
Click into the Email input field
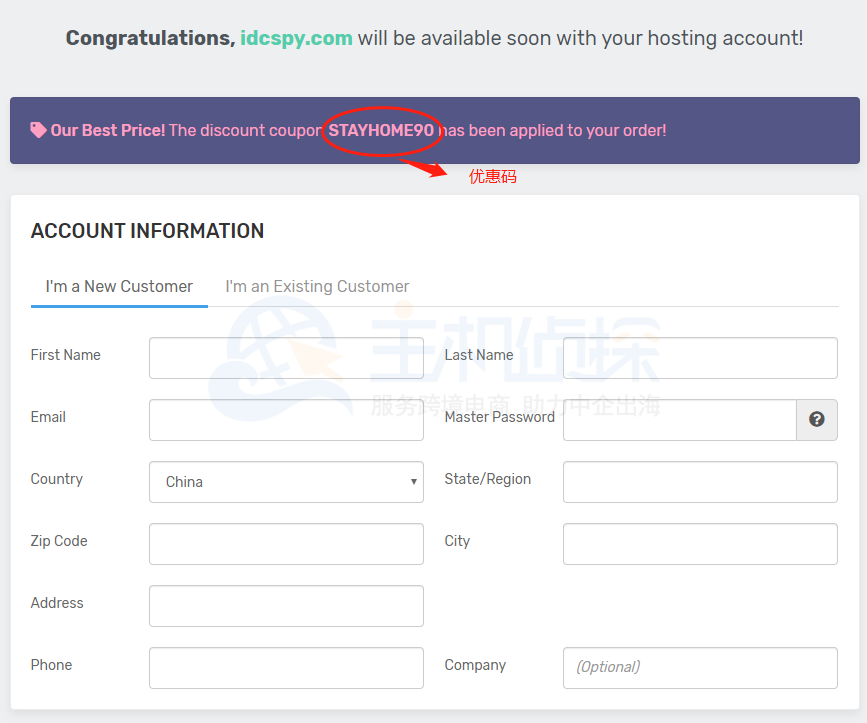tap(286, 420)
